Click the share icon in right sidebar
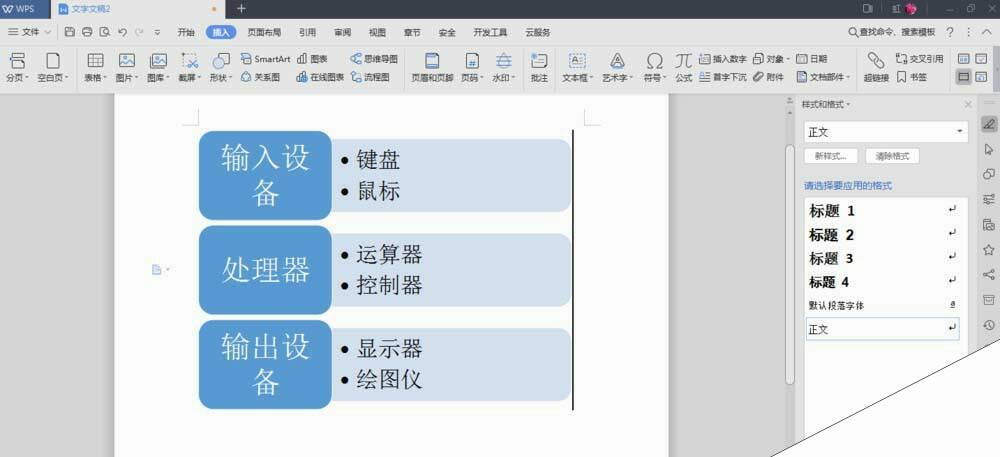The width and height of the screenshot is (1000, 457). [989, 275]
